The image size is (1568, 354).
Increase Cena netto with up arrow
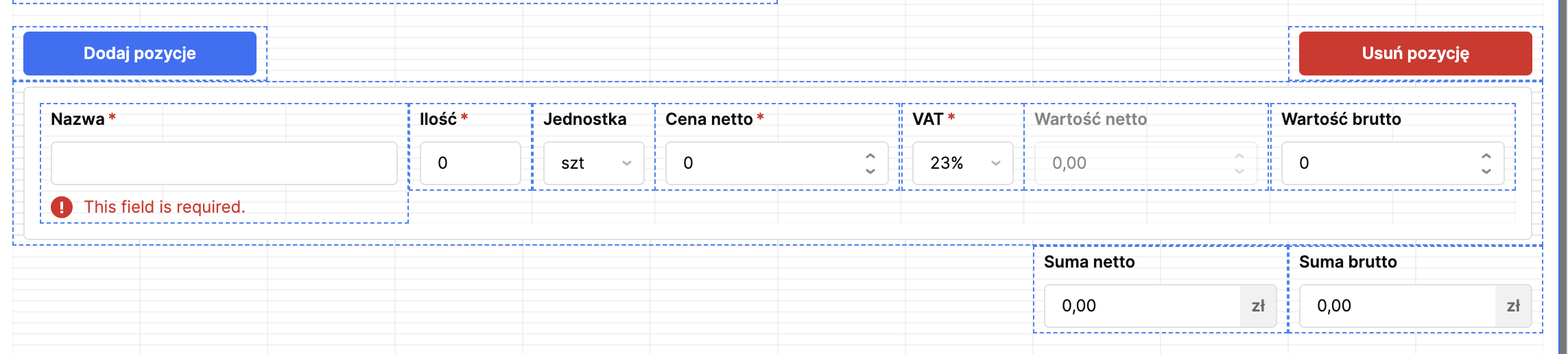pyautogui.click(x=870, y=156)
